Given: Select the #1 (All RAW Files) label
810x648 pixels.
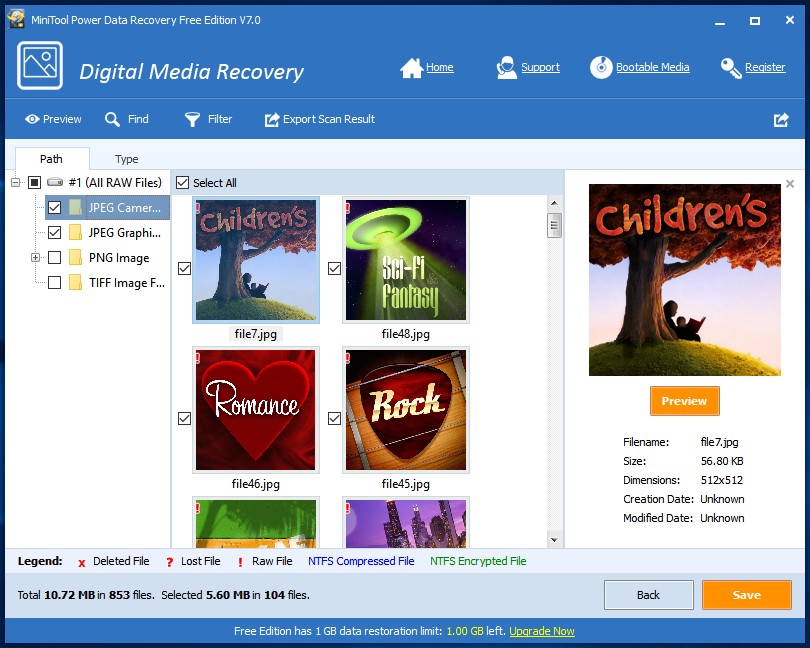Looking at the screenshot, I should pos(115,182).
